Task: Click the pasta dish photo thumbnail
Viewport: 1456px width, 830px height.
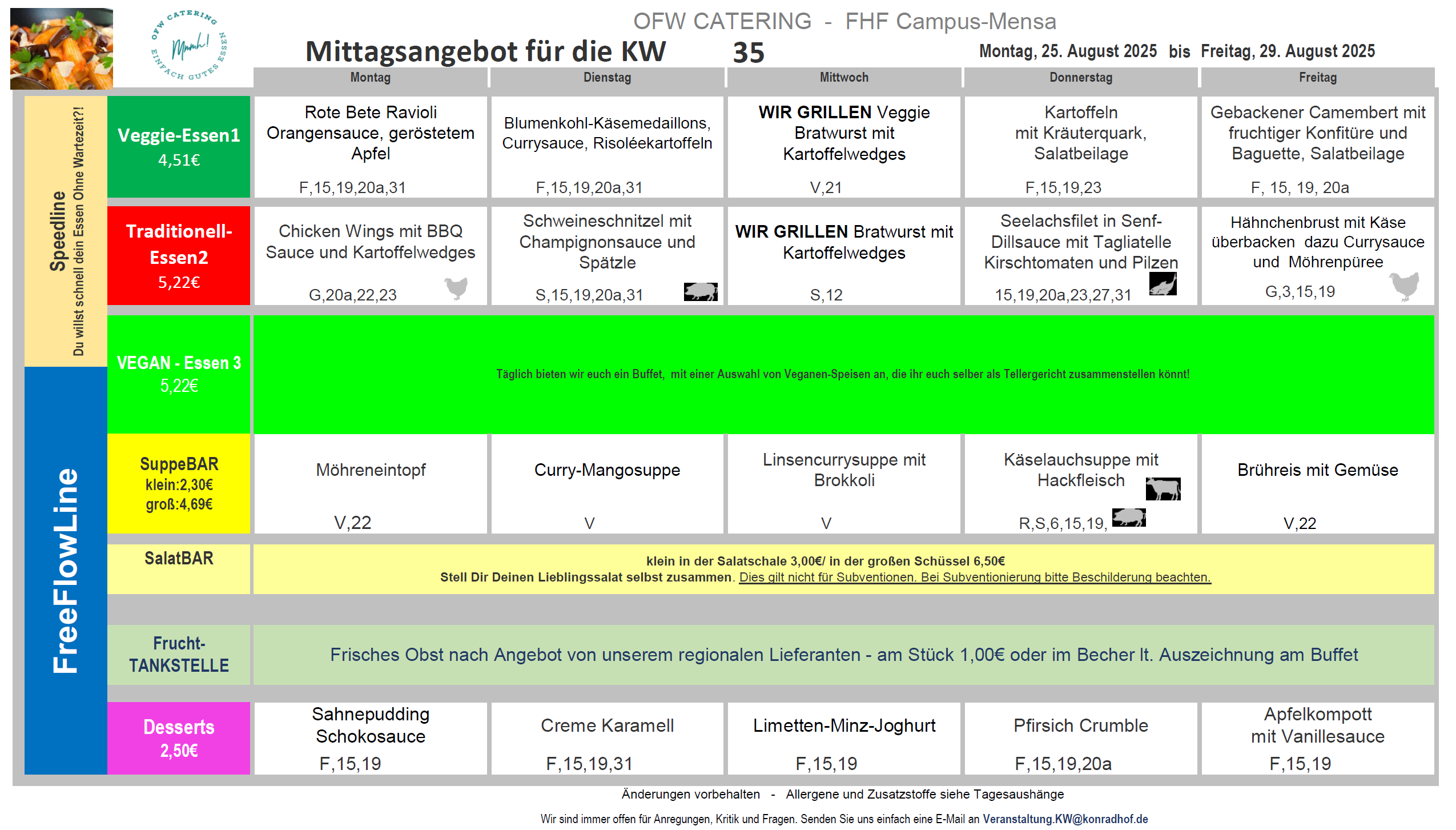Action: [62, 49]
